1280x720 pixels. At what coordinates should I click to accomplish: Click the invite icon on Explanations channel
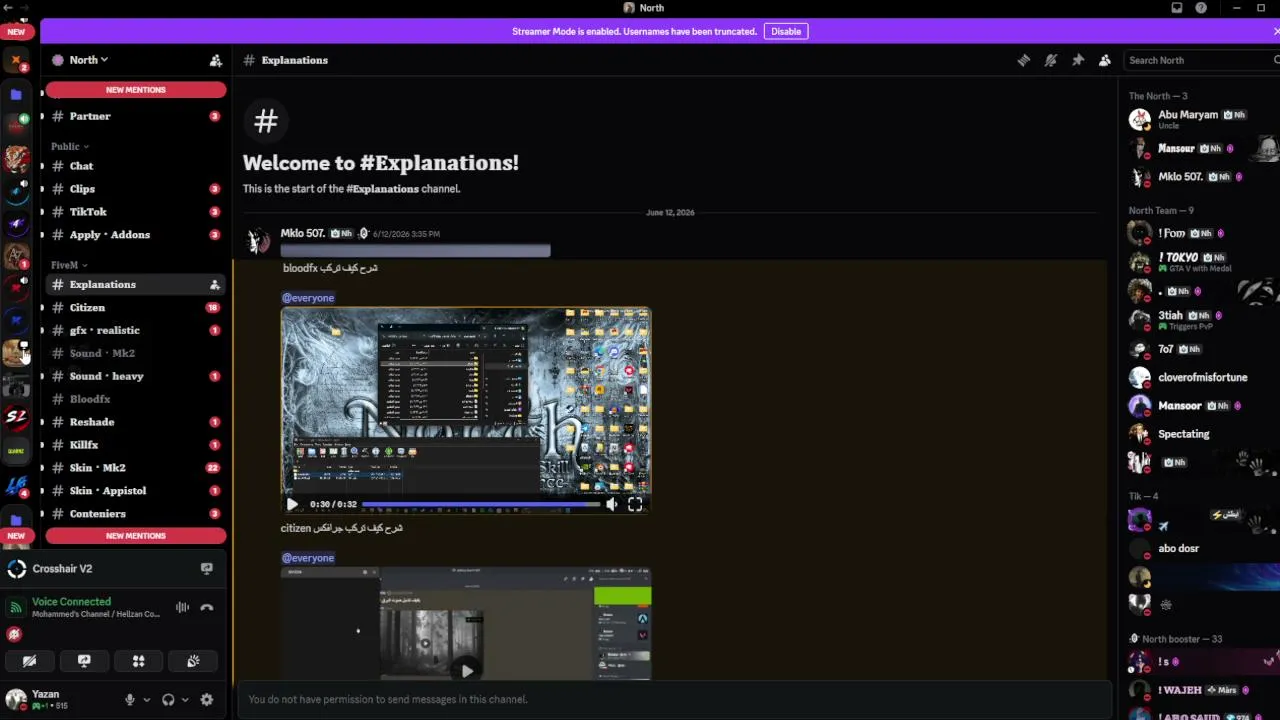tap(214, 285)
